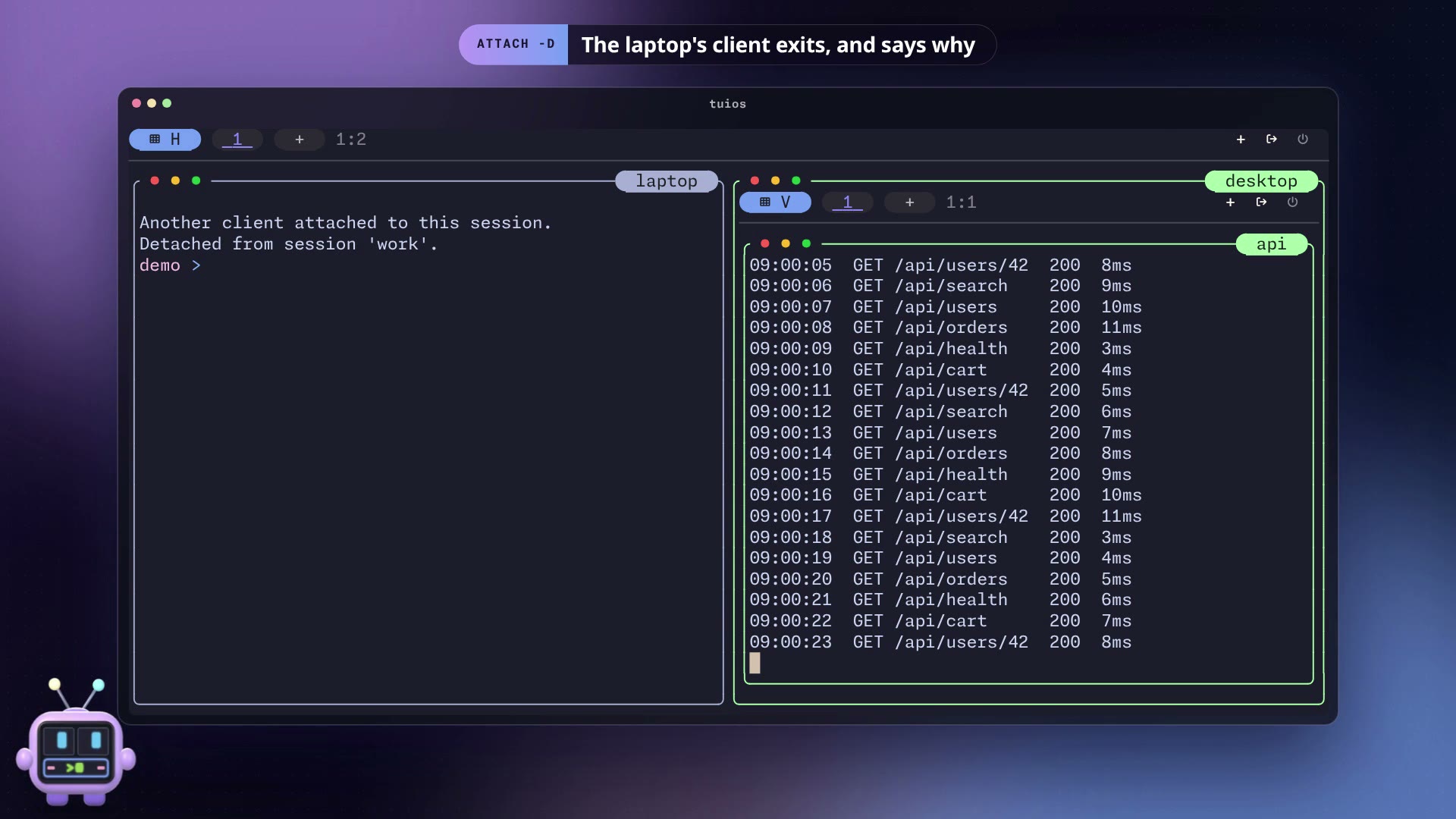Maximize api window with green dot
This screenshot has height=819, width=1456.
807,243
